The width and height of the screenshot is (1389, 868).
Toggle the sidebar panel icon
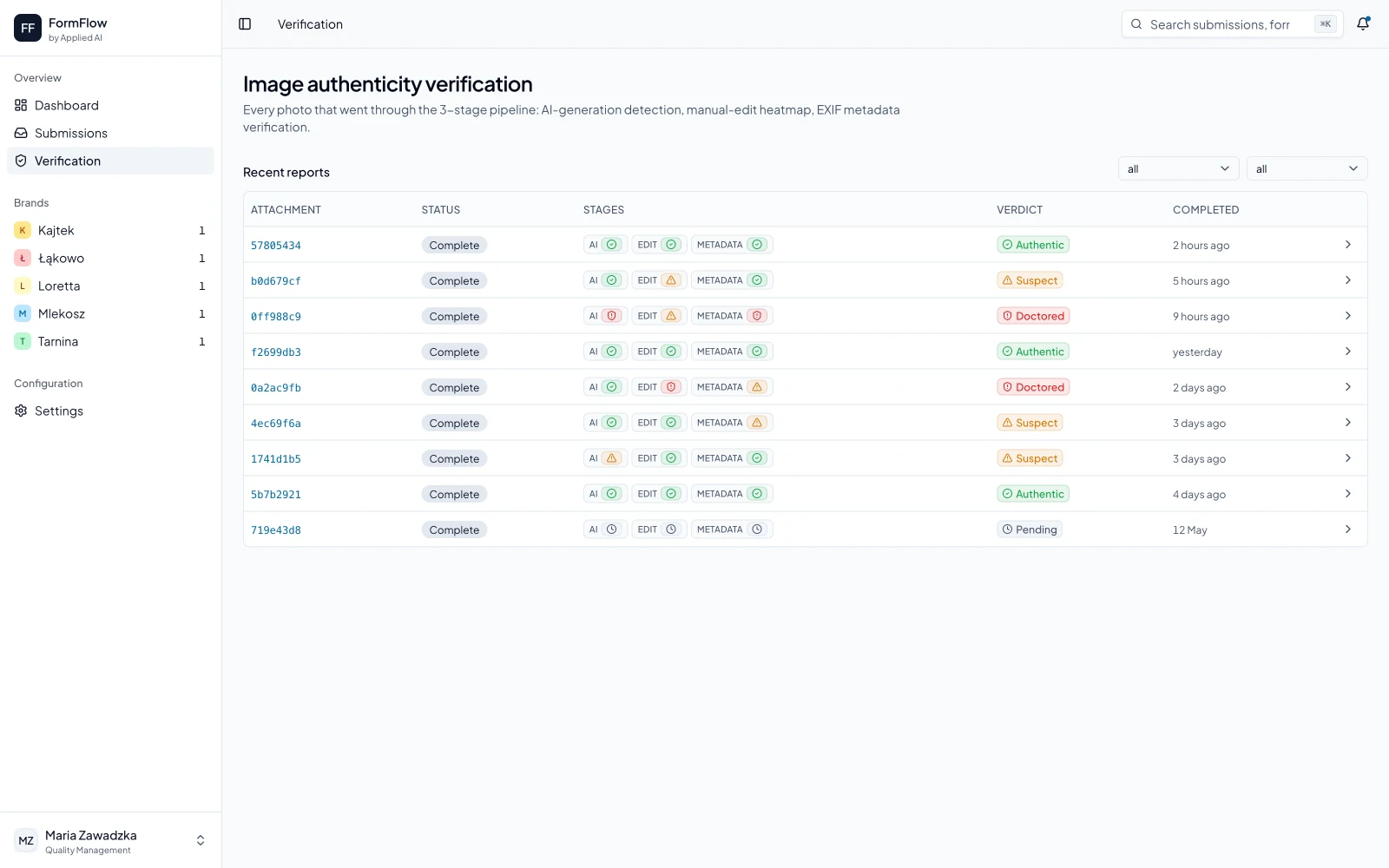point(245,24)
